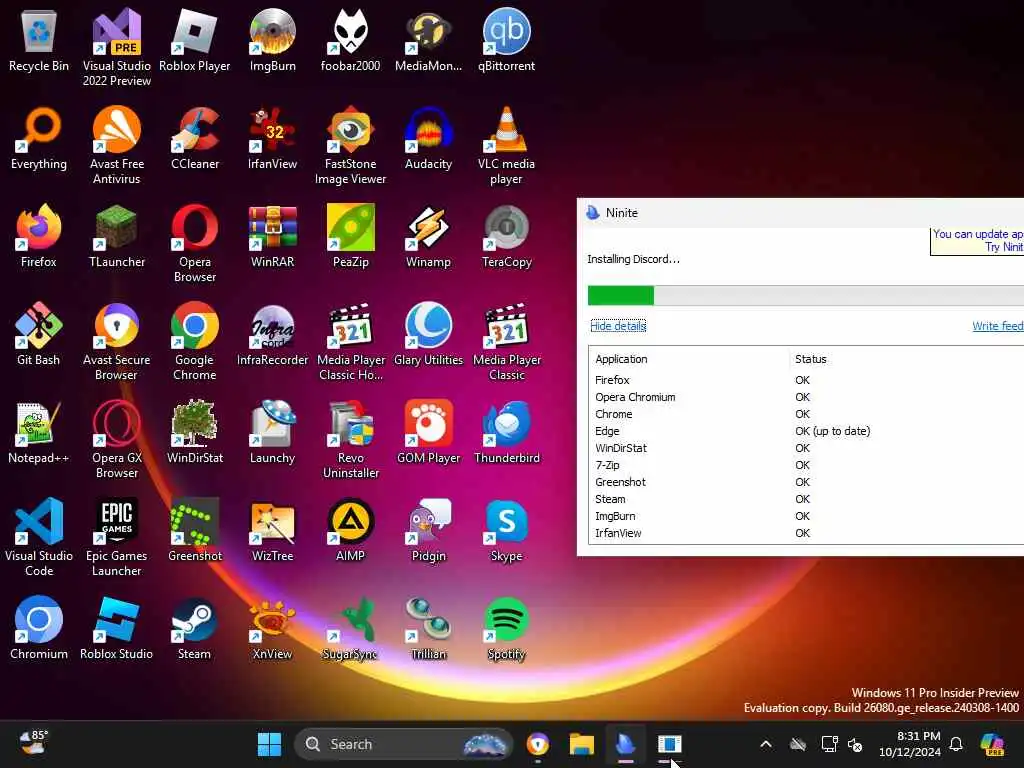
Task: Click the Ninite install progress bar
Action: coord(806,295)
